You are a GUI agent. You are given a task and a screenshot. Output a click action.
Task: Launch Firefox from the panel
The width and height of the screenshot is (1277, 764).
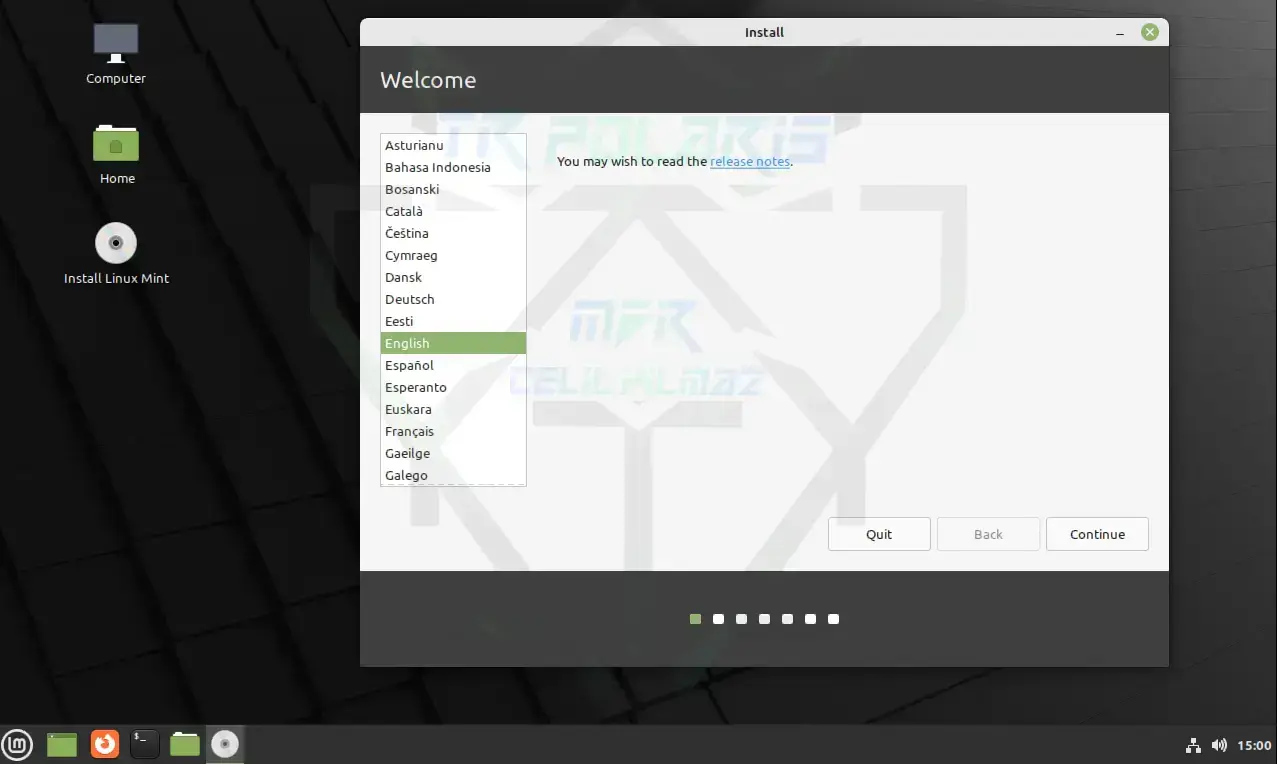coord(104,744)
